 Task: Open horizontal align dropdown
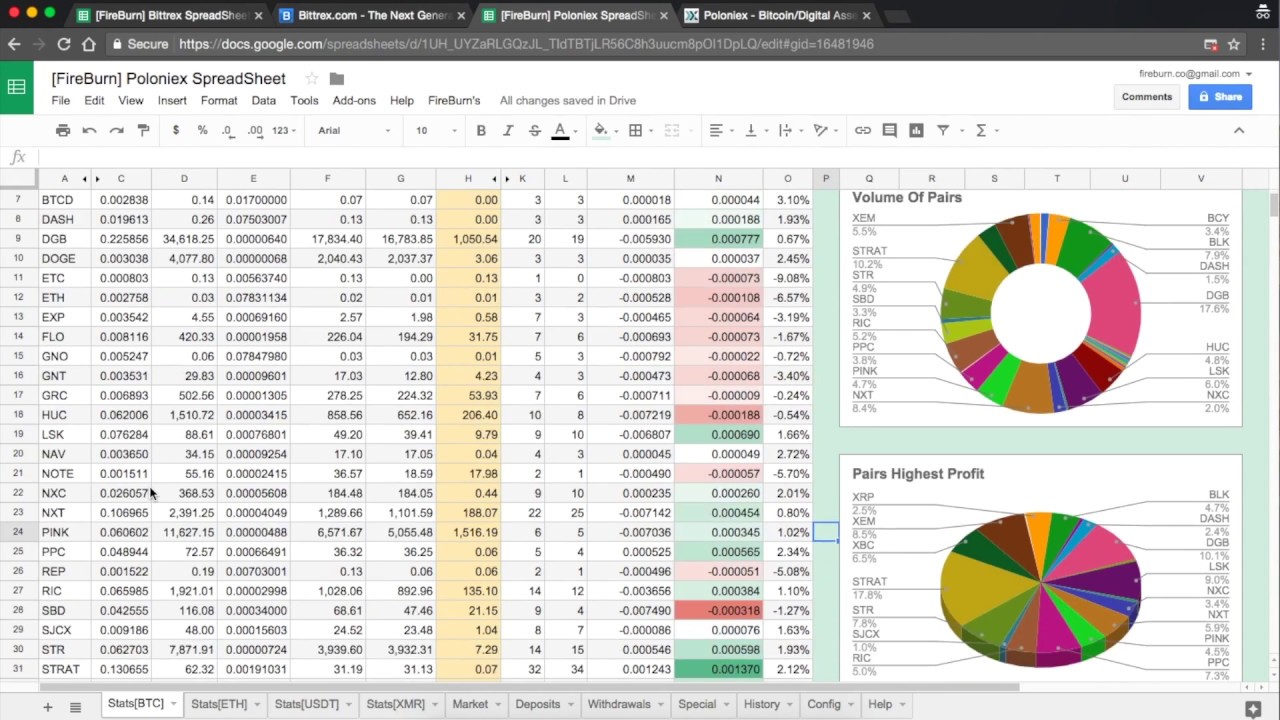(x=721, y=130)
